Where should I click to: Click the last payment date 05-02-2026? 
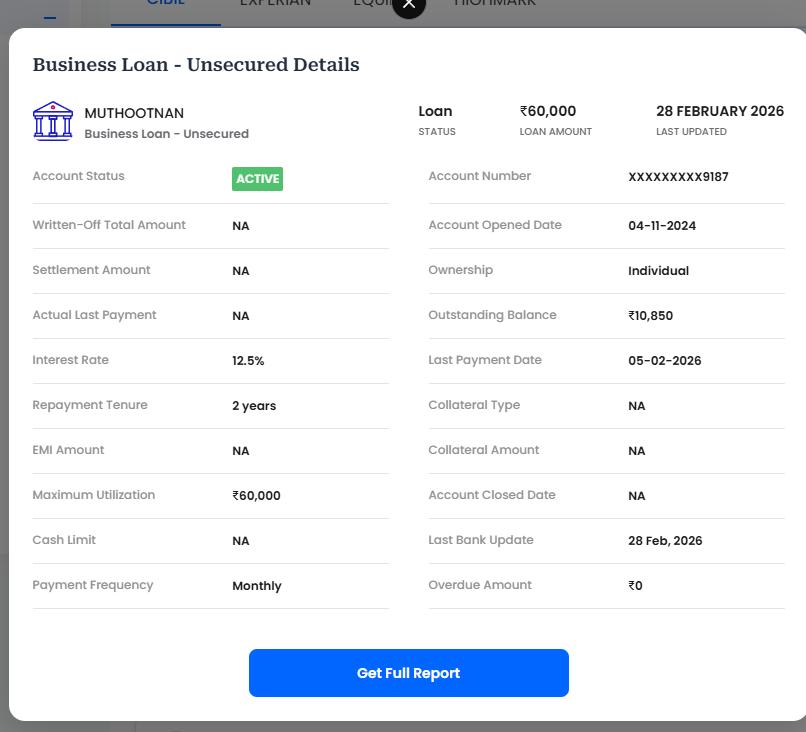point(664,361)
